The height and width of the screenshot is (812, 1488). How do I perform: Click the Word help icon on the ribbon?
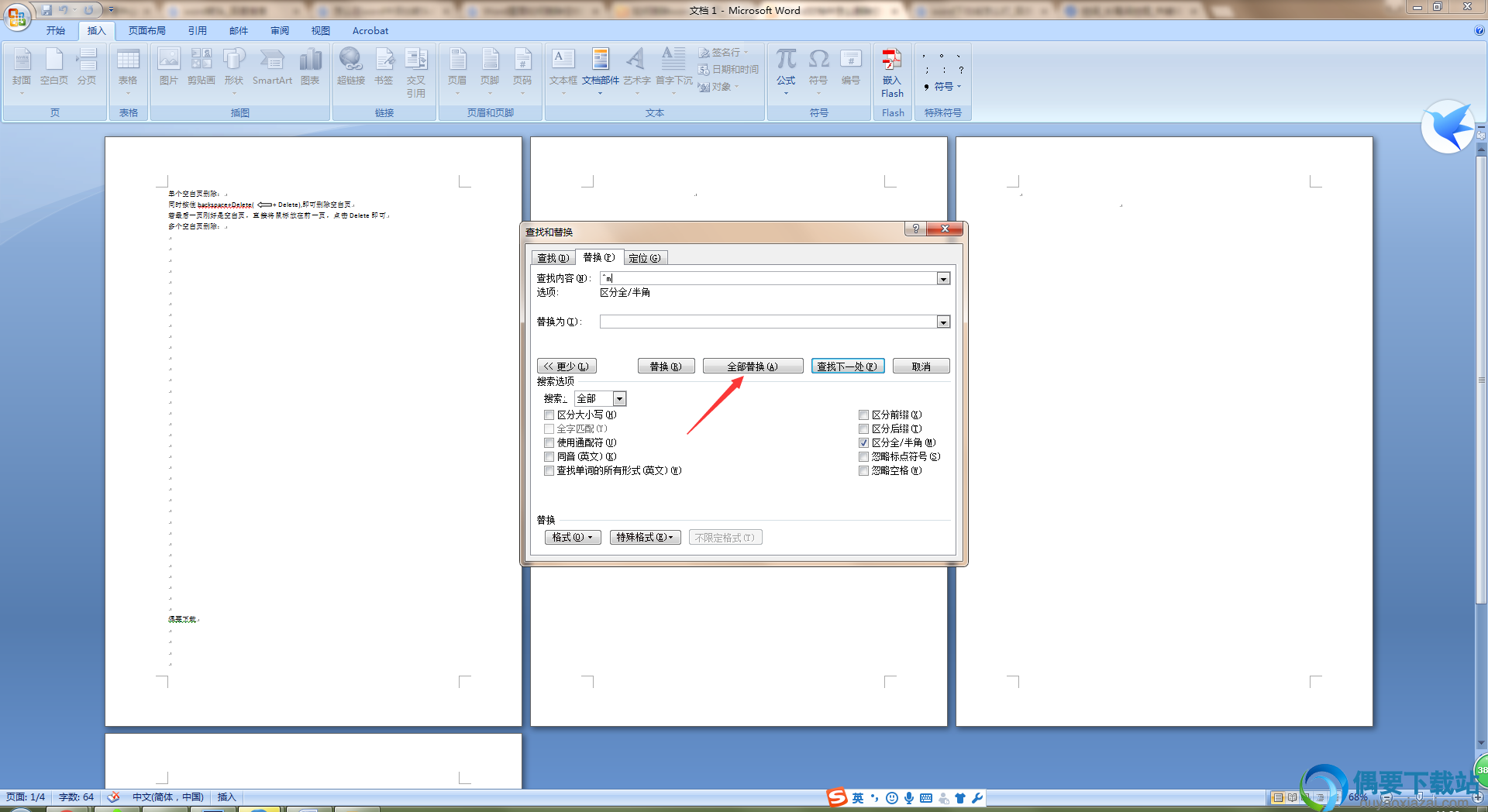(1479, 31)
